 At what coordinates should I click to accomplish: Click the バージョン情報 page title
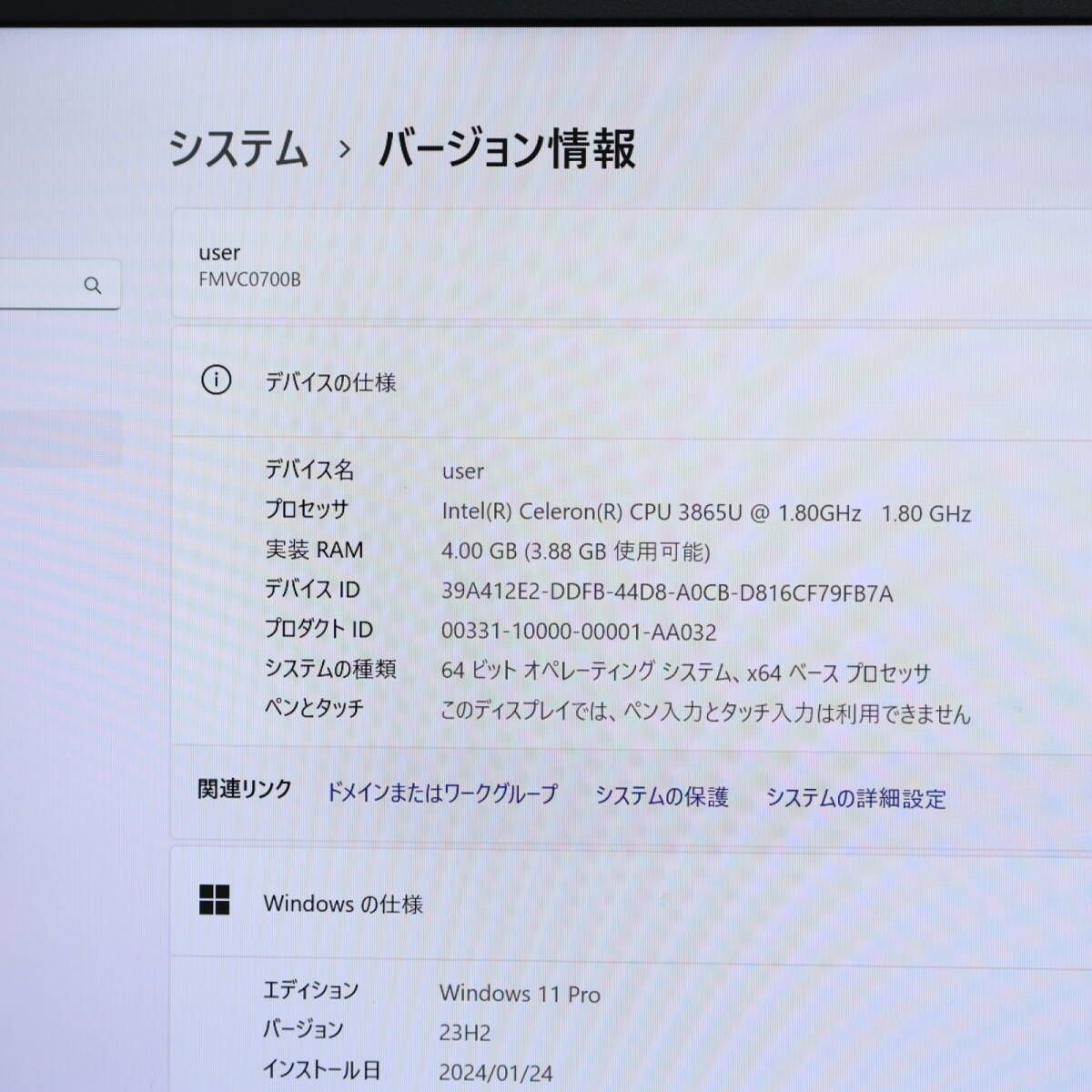(x=507, y=149)
